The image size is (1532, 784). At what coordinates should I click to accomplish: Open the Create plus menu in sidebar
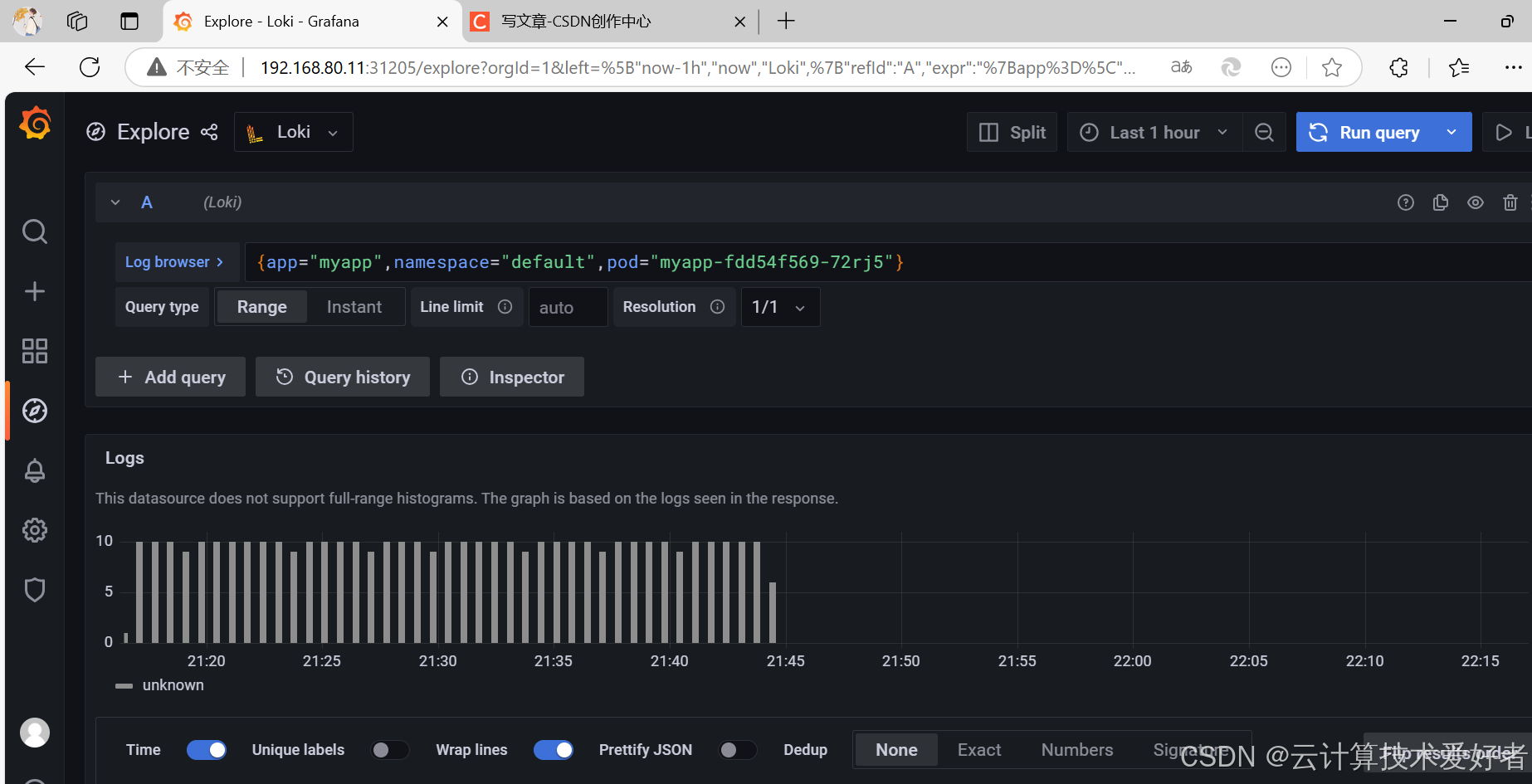click(x=35, y=291)
